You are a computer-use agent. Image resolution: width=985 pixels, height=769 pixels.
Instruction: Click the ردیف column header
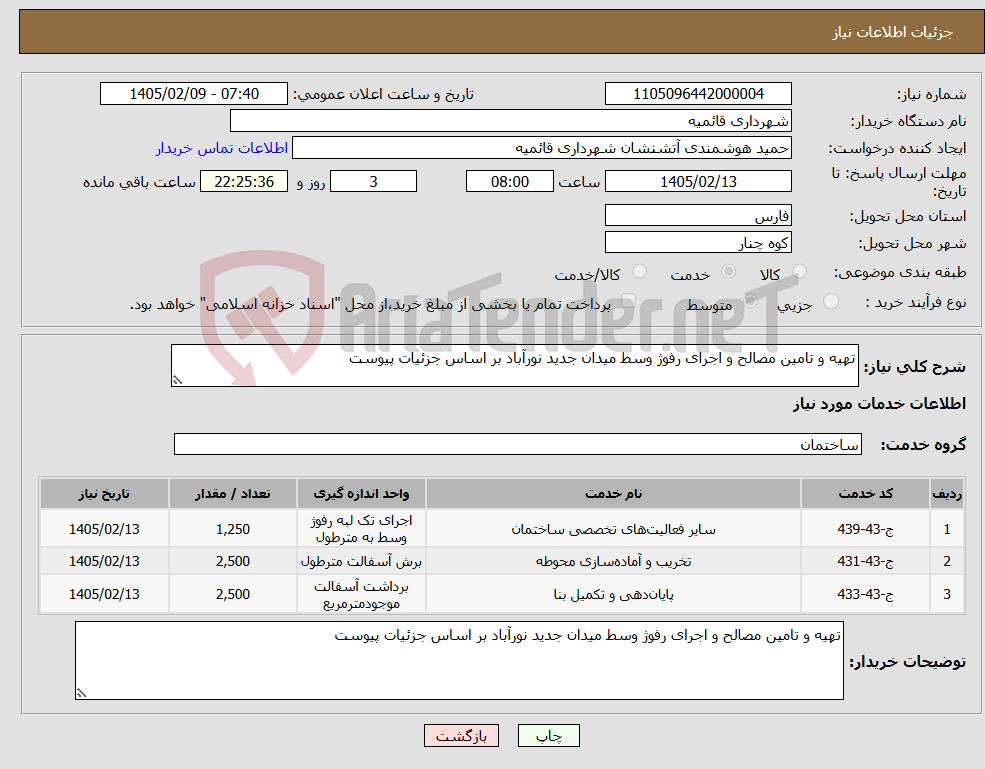coord(947,494)
